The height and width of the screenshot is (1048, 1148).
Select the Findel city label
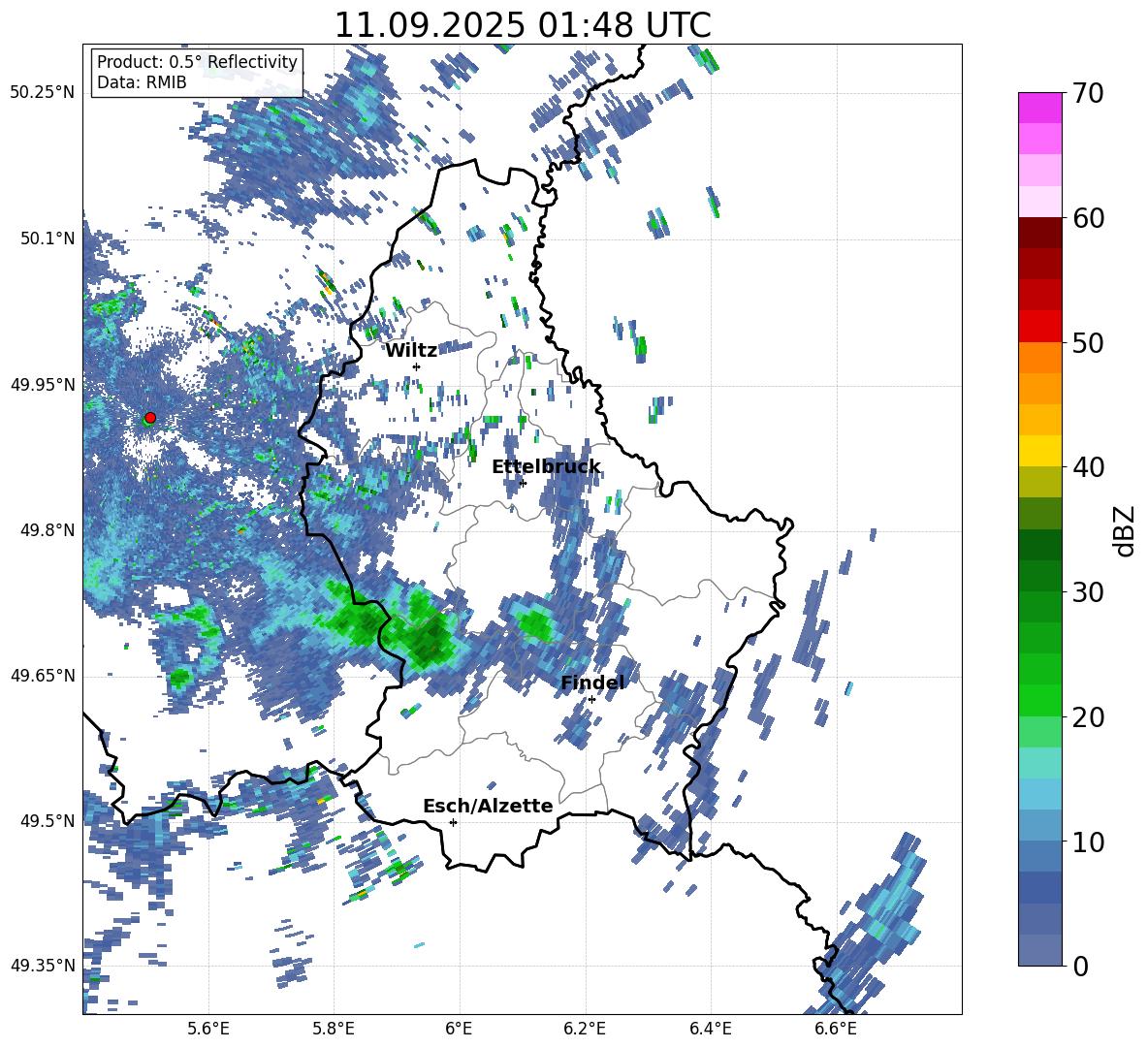click(x=592, y=683)
